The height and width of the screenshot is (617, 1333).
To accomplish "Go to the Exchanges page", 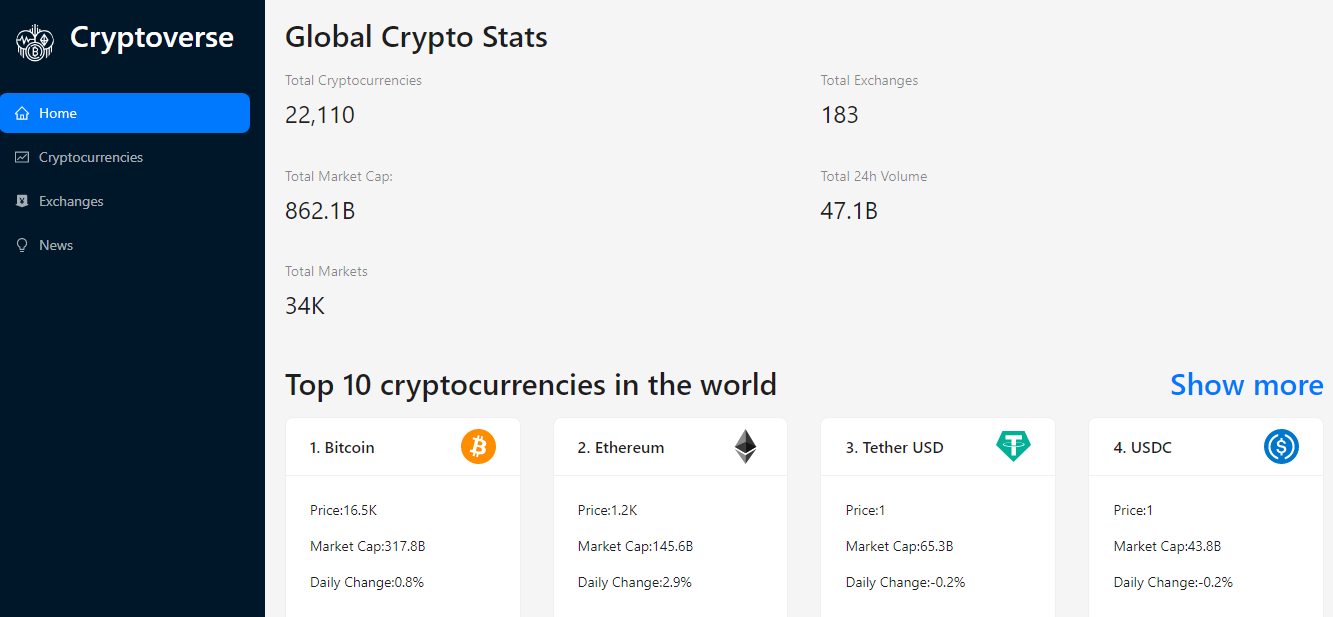I will [x=125, y=201].
